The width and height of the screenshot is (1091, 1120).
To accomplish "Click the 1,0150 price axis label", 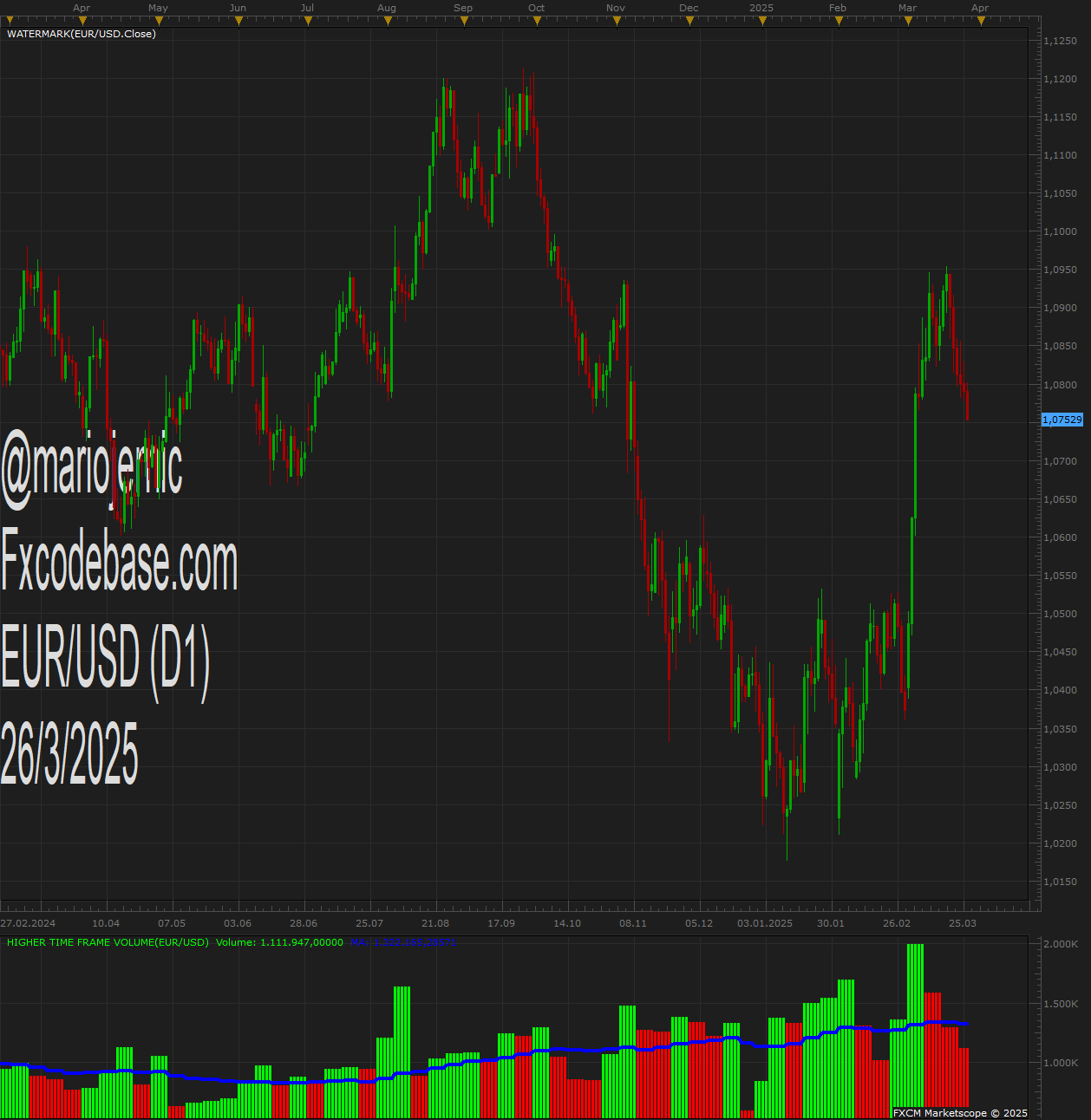I will click(1061, 882).
